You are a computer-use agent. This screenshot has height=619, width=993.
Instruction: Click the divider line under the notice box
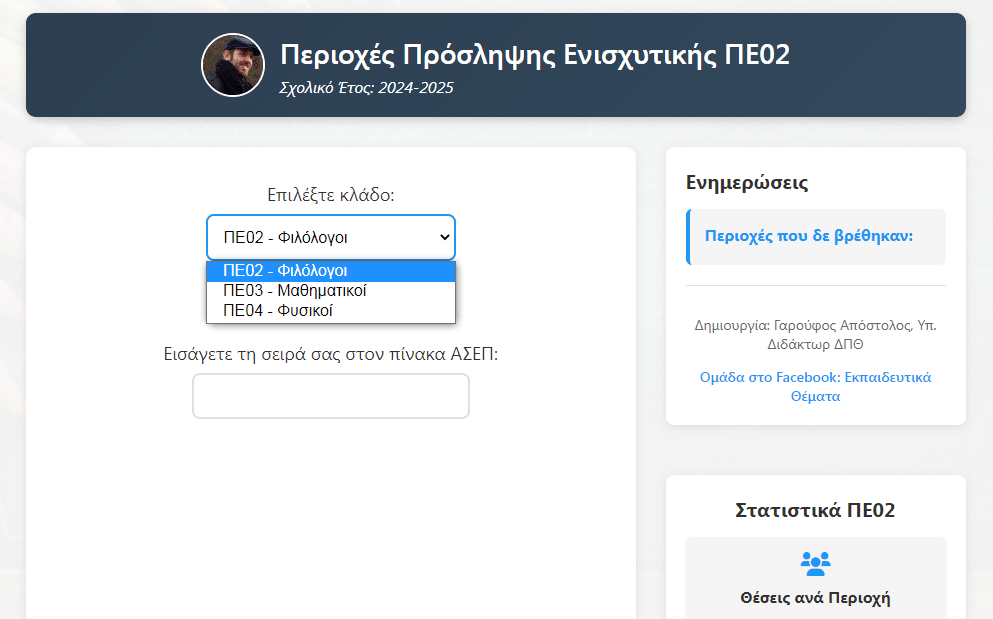tap(815, 286)
